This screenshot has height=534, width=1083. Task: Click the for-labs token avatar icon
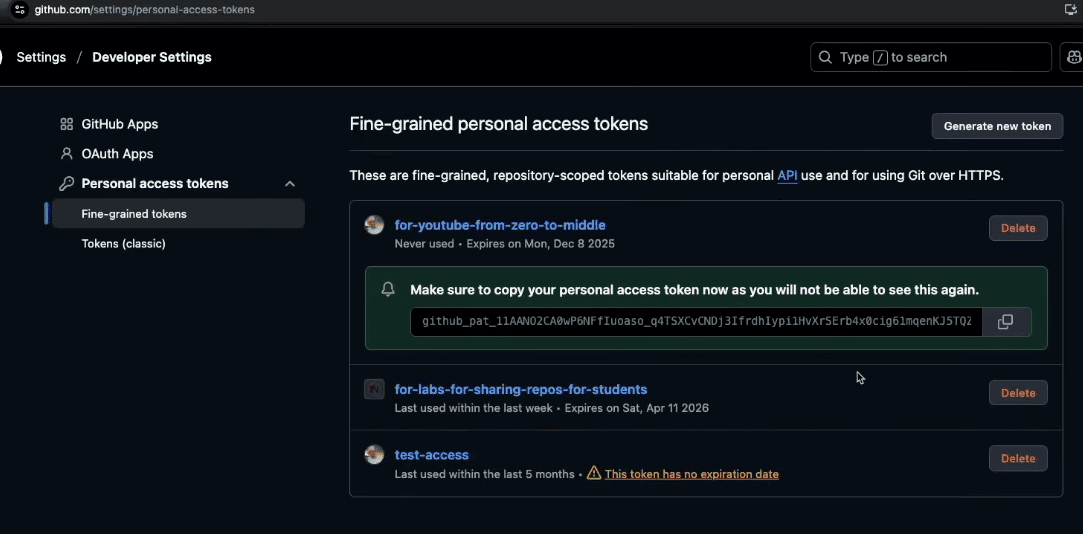point(374,389)
